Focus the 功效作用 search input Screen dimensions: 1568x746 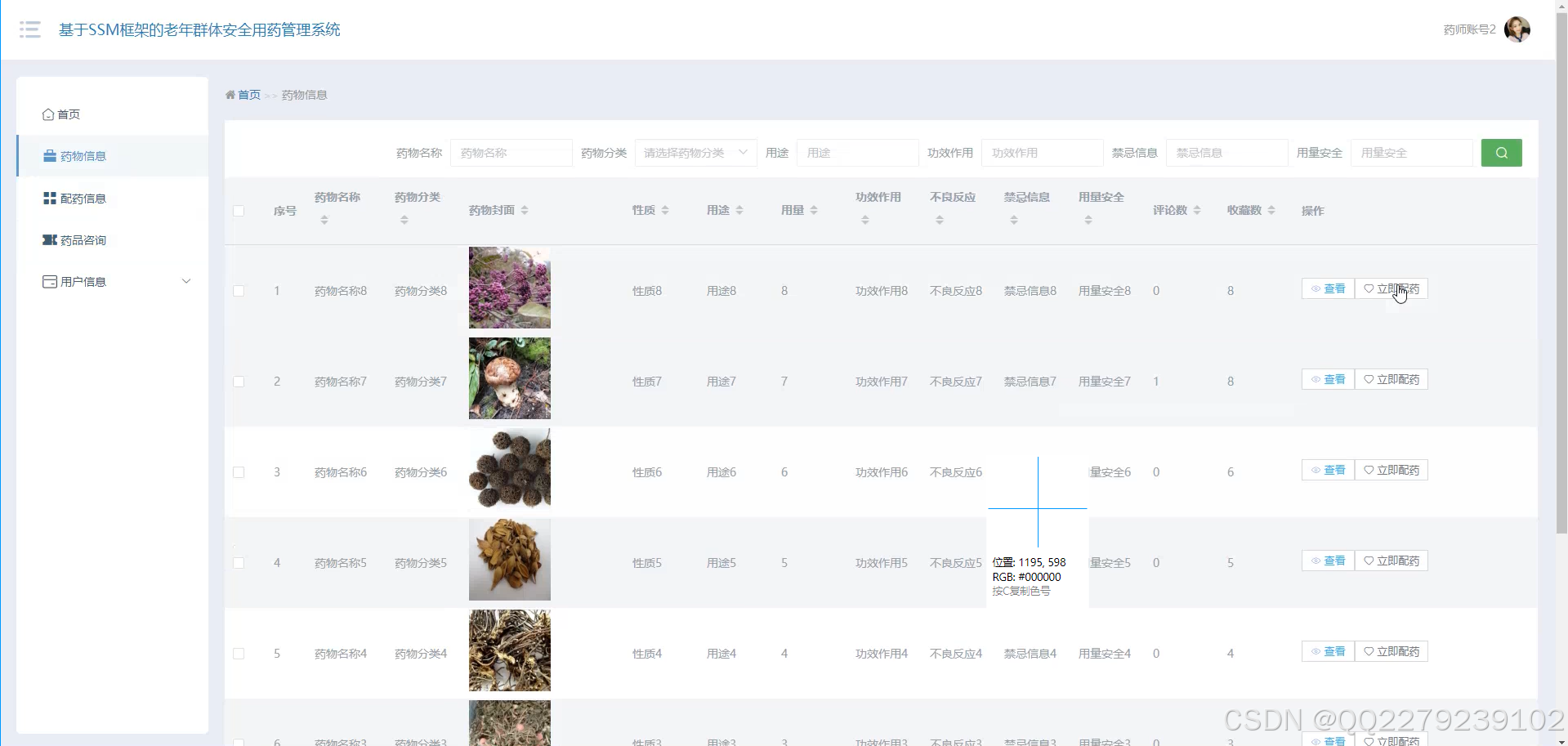(1043, 153)
